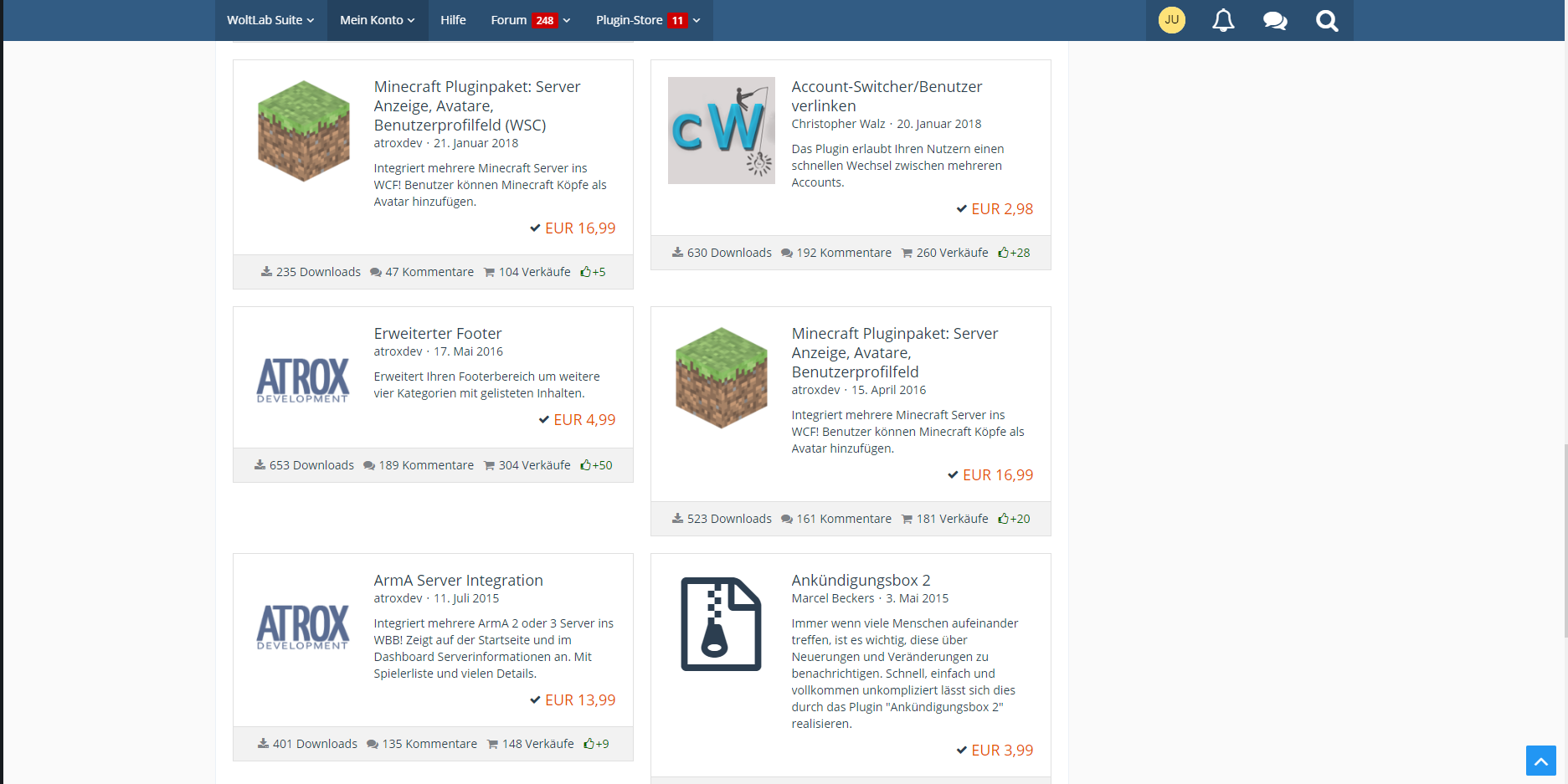Expand the WoltLab Suite dropdown
The image size is (1568, 784).
click(x=270, y=20)
